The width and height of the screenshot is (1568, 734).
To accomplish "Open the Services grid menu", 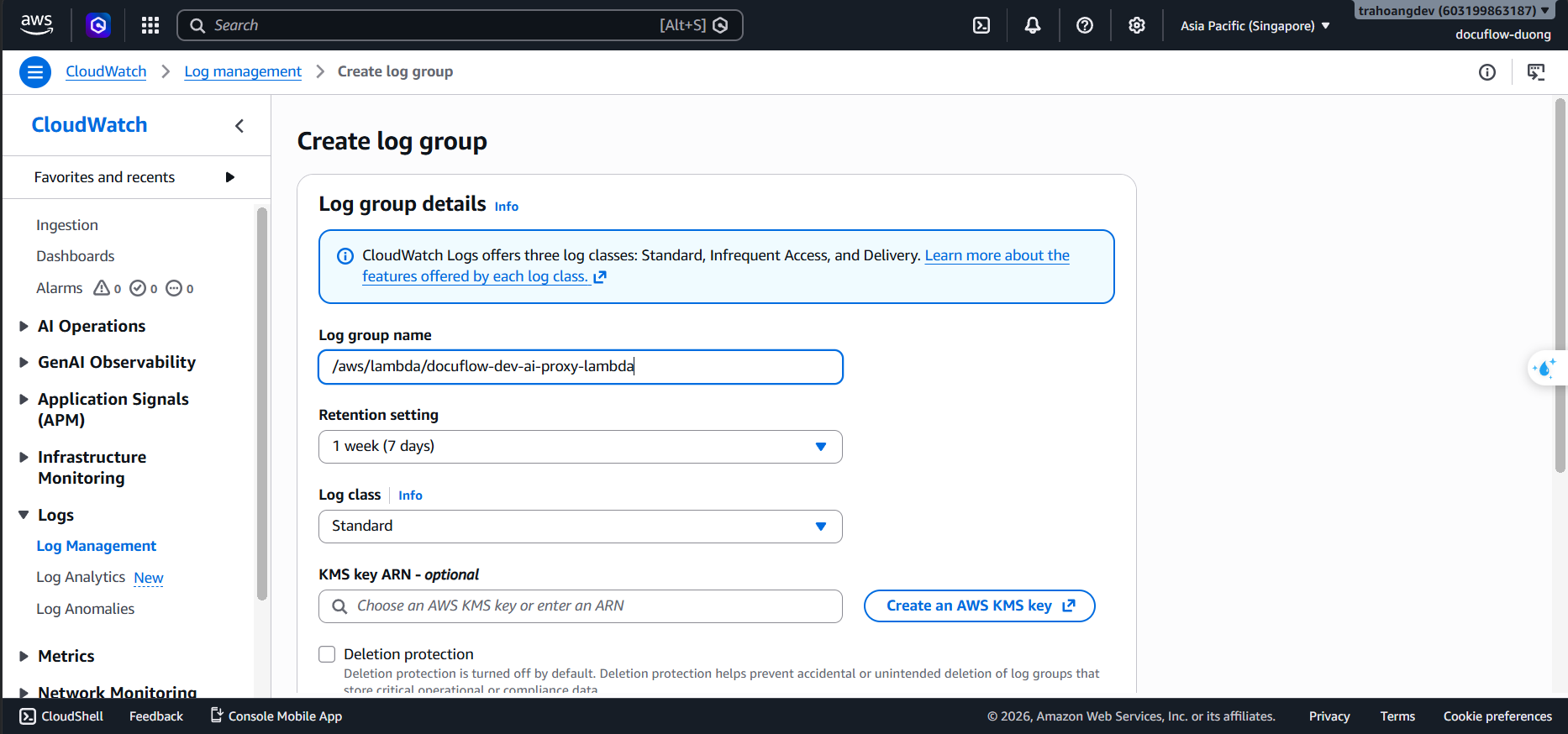I will click(150, 25).
